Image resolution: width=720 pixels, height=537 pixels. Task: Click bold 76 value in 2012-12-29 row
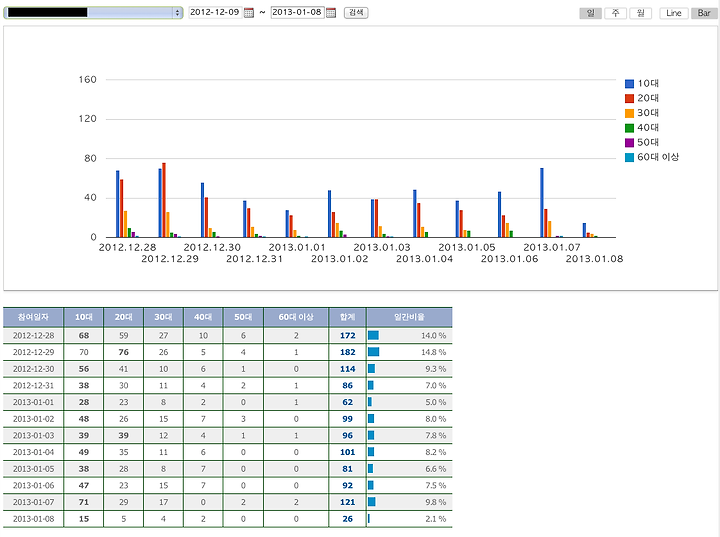point(124,352)
